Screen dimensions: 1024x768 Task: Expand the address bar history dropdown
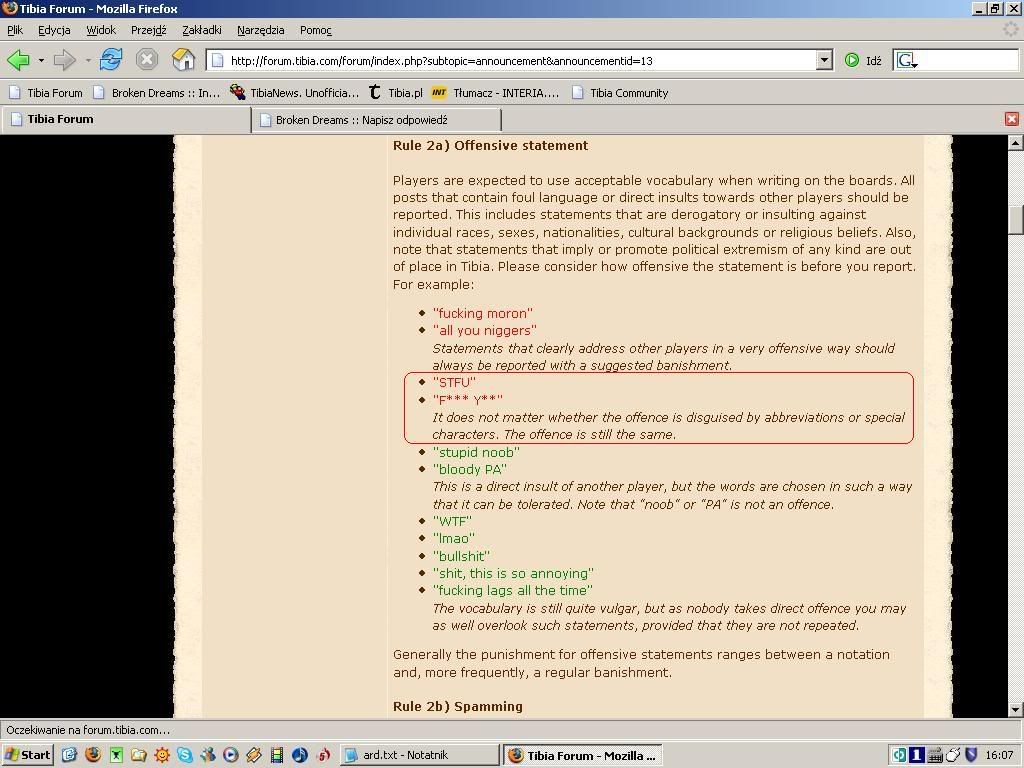[824, 61]
